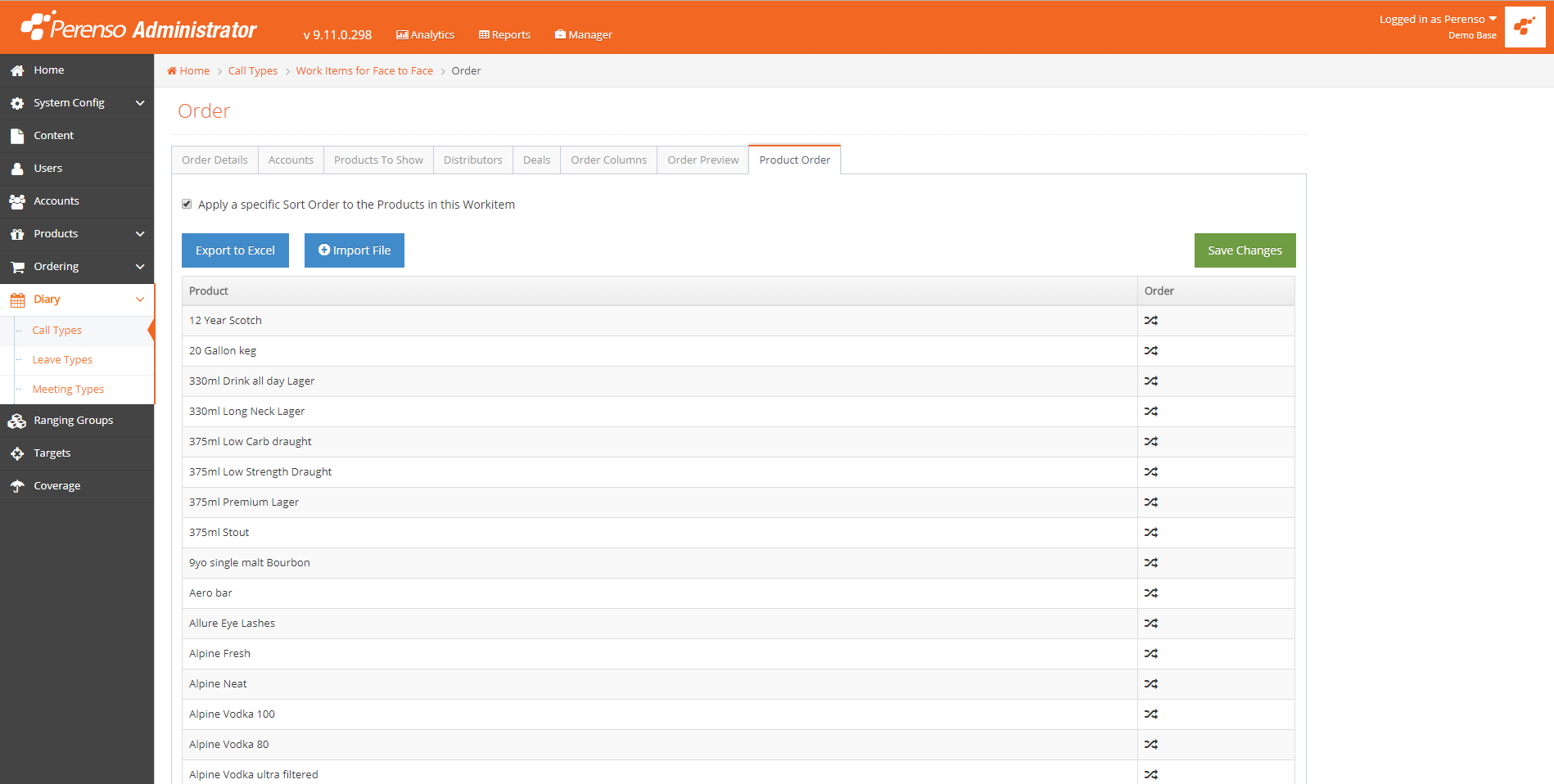Click shuffle icon for 330ml Drink all day Lager
The height and width of the screenshot is (784, 1554).
pos(1151,381)
